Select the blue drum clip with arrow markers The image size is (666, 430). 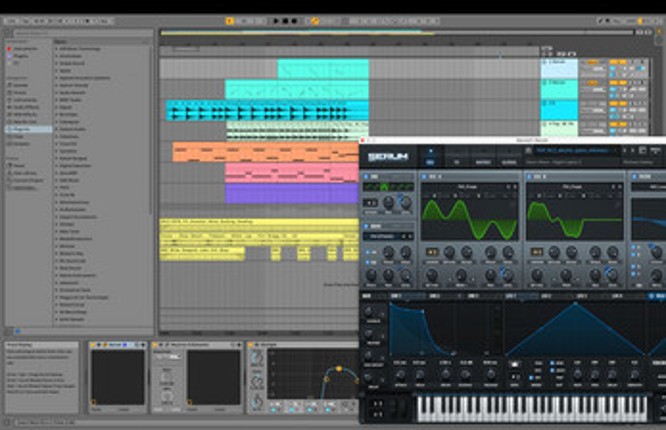pos(267,110)
